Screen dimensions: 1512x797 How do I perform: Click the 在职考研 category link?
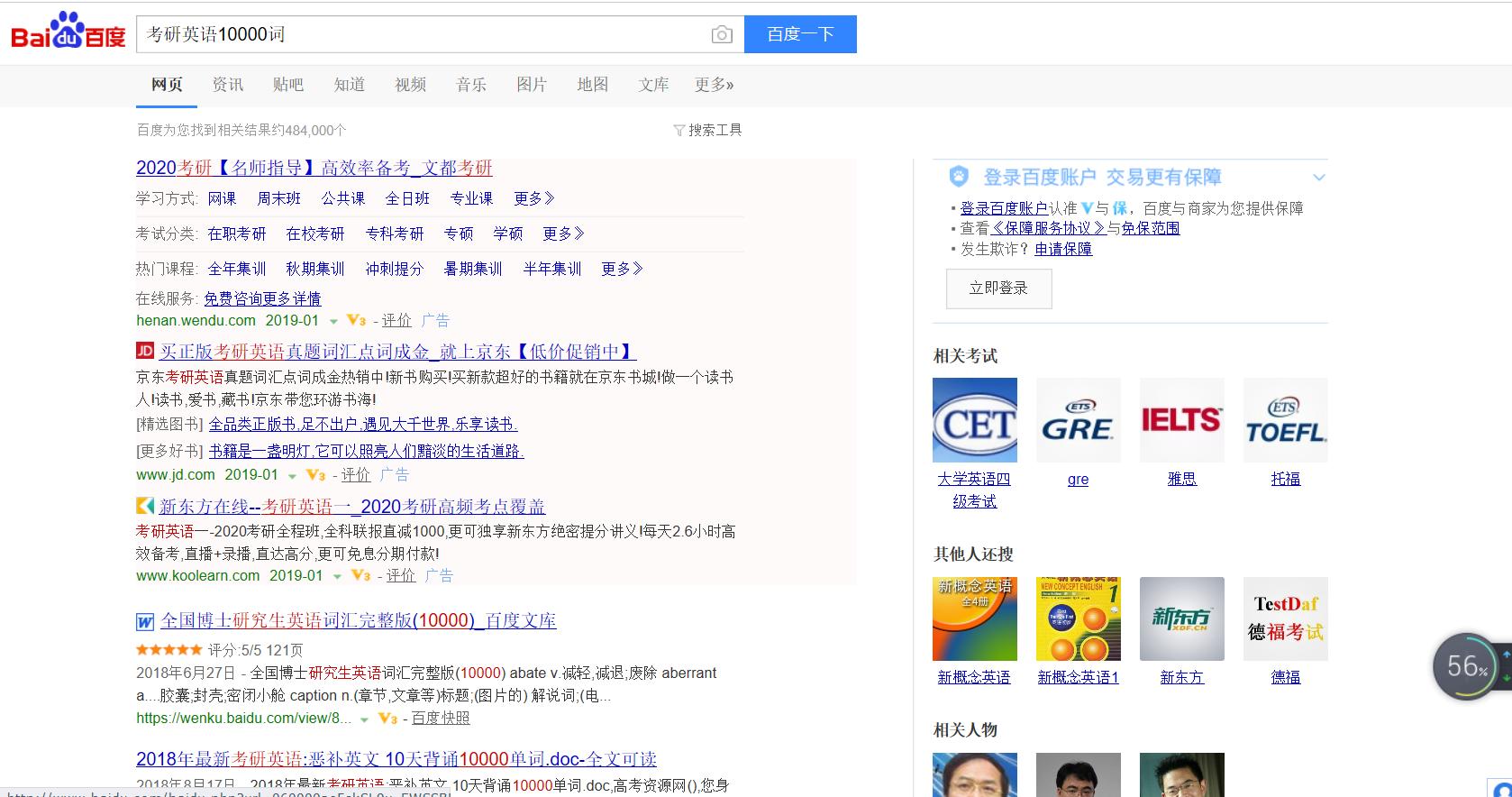(x=237, y=234)
